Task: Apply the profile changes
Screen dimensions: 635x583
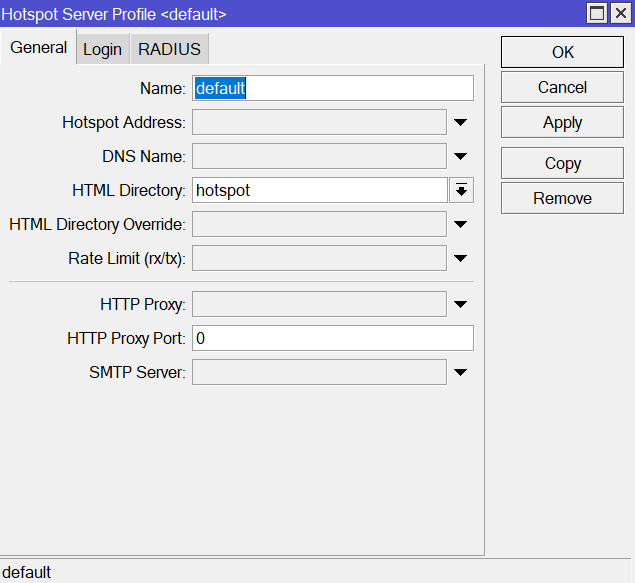Action: [x=562, y=122]
